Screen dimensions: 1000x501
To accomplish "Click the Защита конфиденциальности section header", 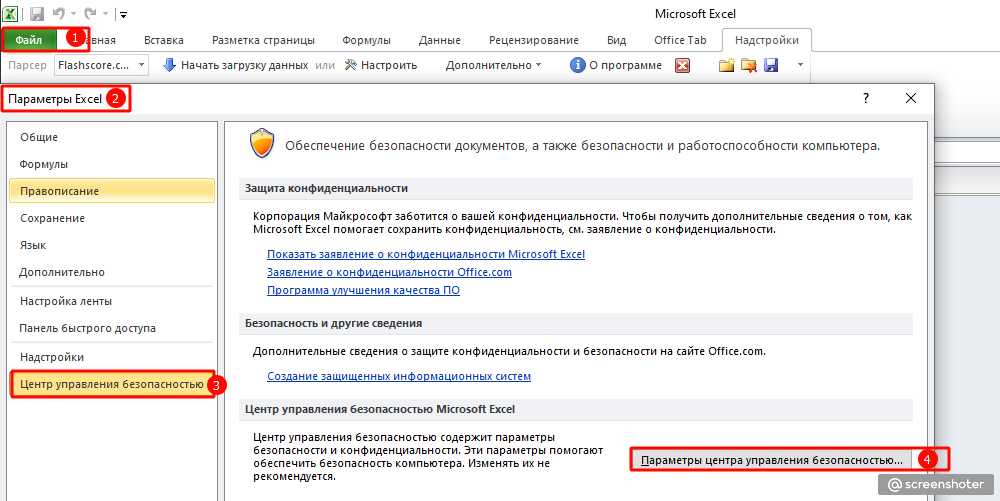I will click(x=578, y=189).
